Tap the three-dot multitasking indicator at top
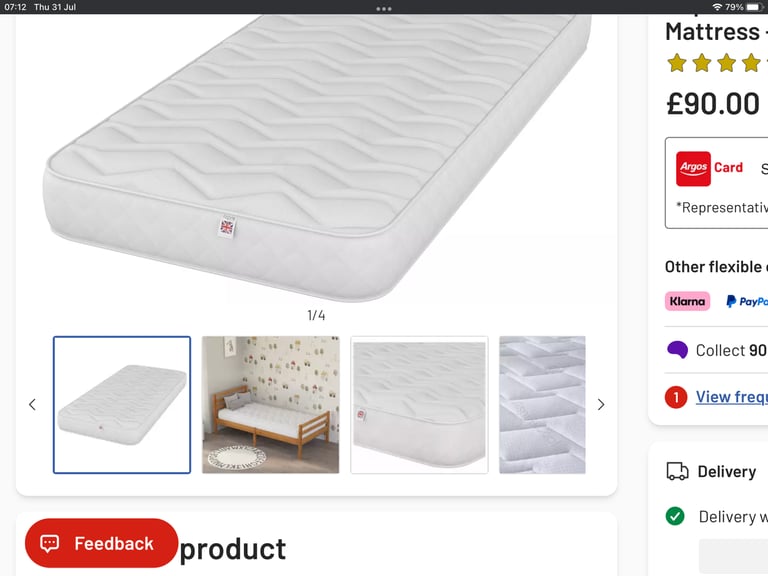 [384, 8]
